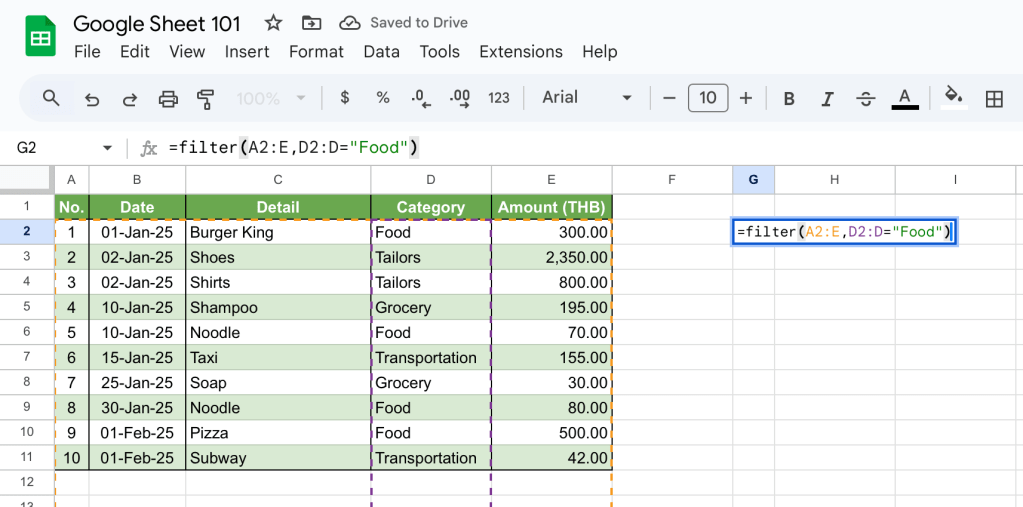Click the Undo arrow icon

92,98
